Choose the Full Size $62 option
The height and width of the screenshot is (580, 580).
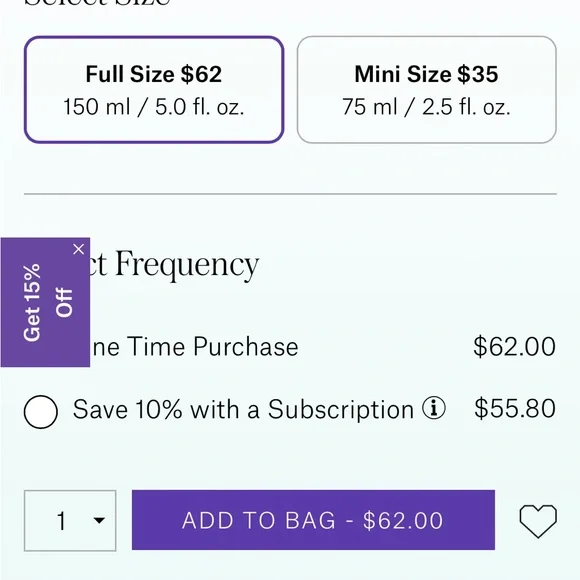click(154, 90)
